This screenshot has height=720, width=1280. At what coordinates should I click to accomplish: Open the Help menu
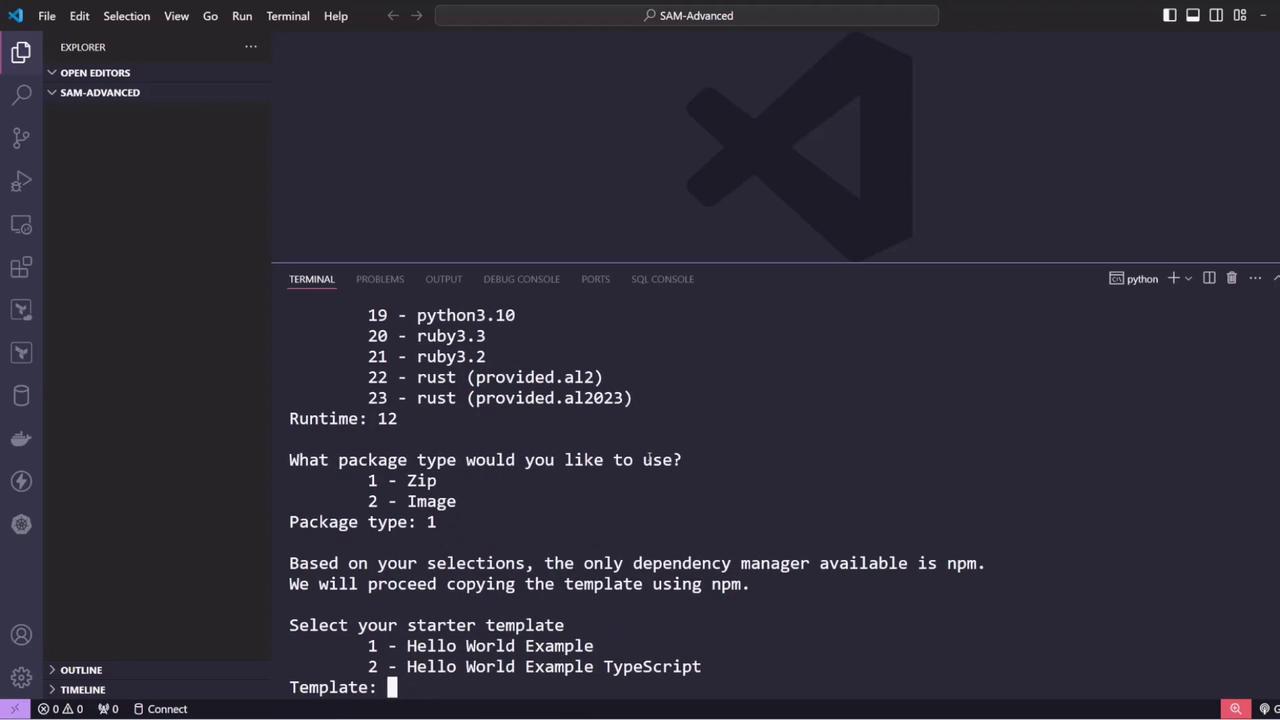336,16
